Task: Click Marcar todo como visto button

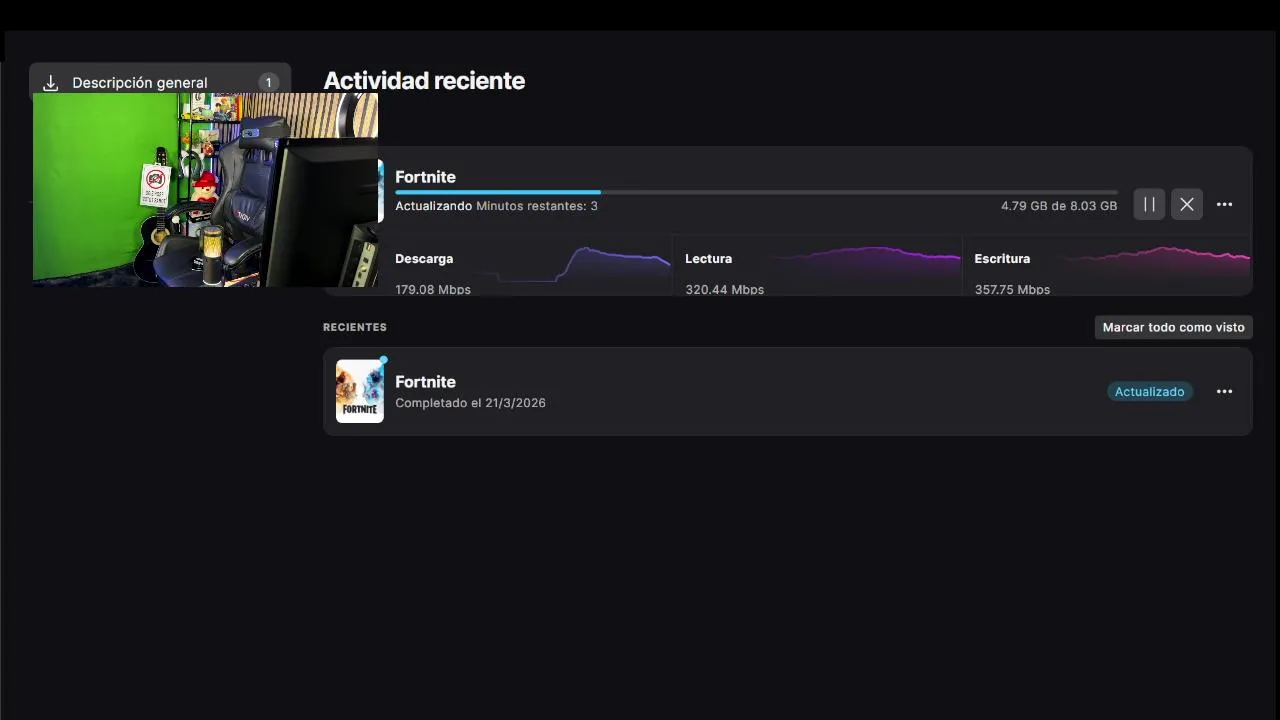Action: (x=1173, y=327)
